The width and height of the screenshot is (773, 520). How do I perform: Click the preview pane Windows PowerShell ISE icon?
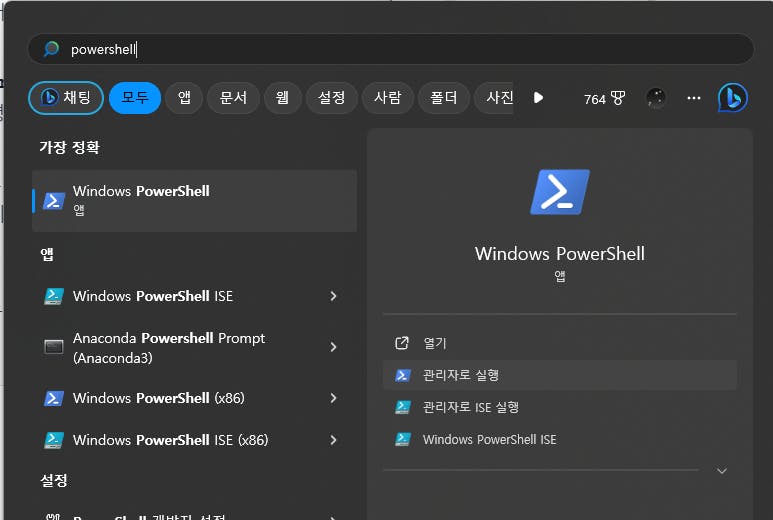[x=402, y=439]
